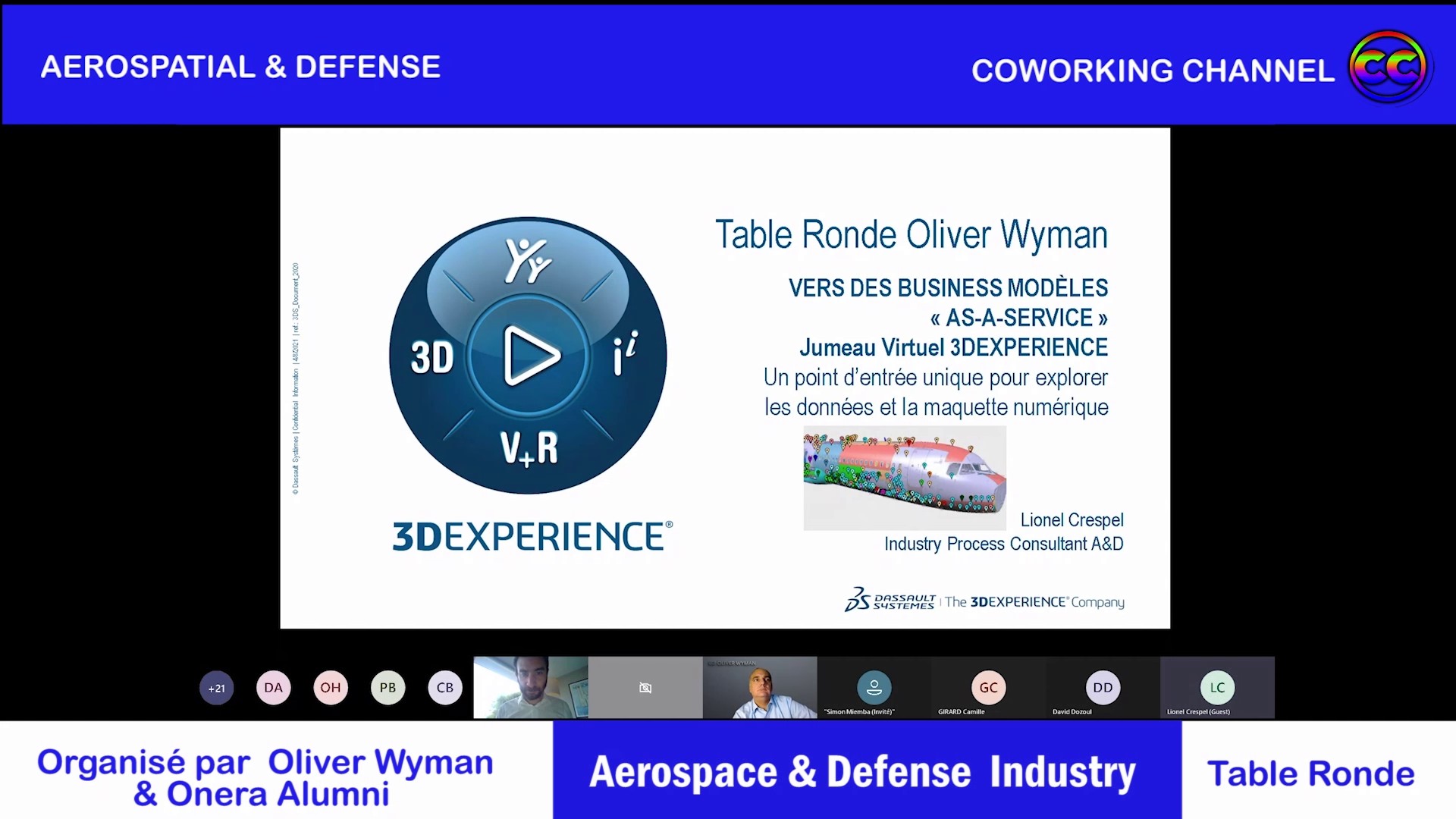Click the colorful aircraft model image
The image size is (1456, 819).
(x=905, y=478)
